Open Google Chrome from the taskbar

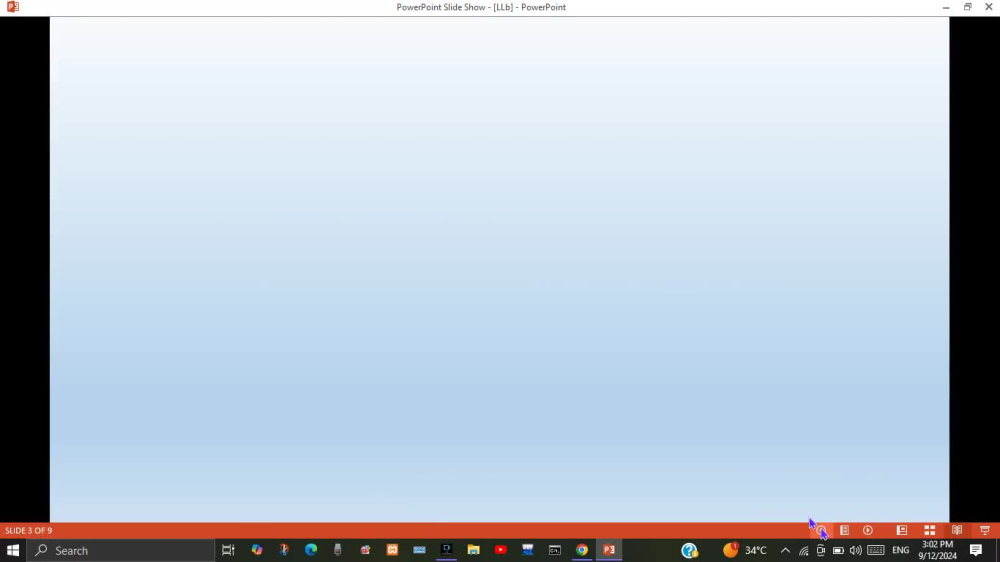[582, 550]
